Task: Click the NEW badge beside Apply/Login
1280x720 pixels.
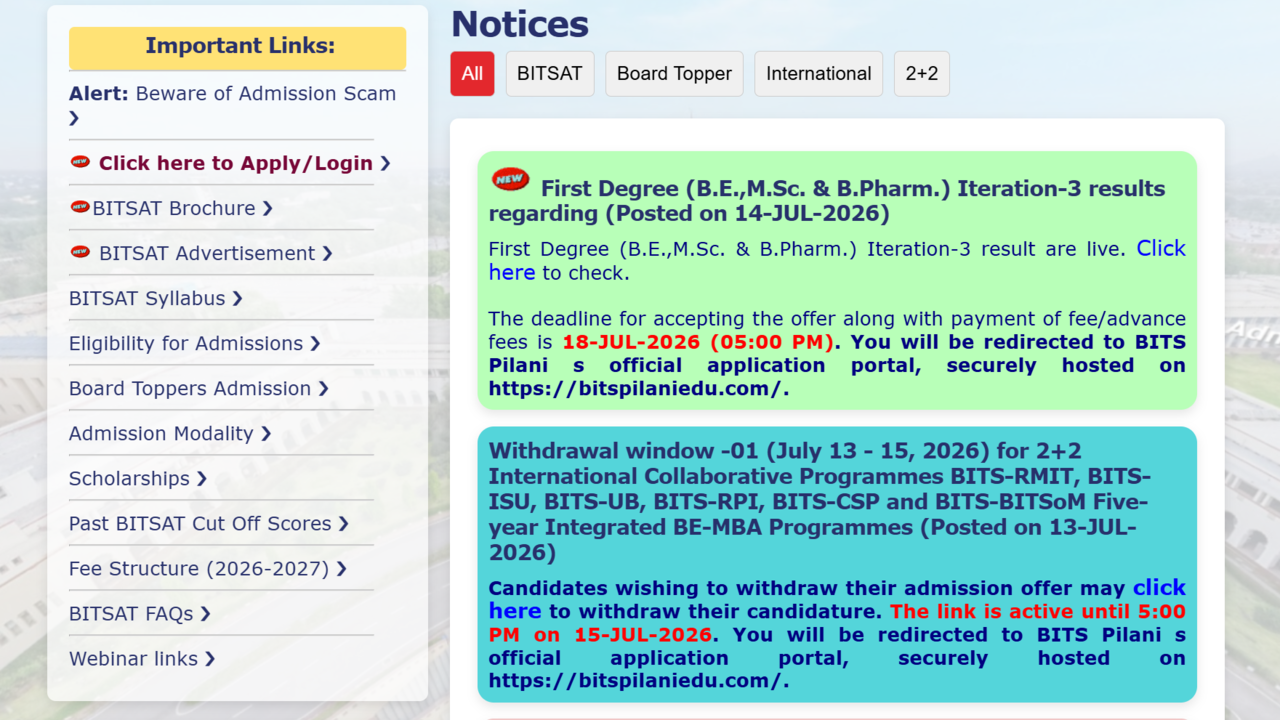Action: (x=80, y=162)
